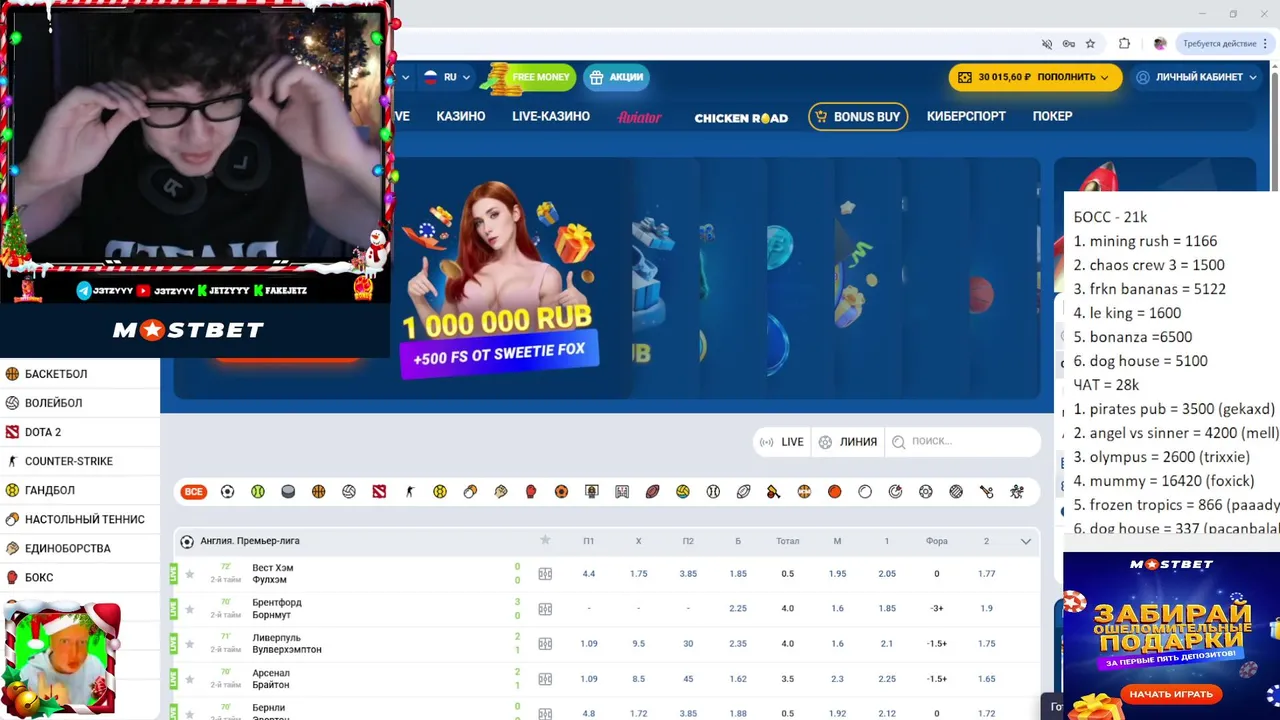Bet on П2 odds 45 for Арсенал match
Viewport: 1280px width, 720px height.
pyautogui.click(x=688, y=679)
